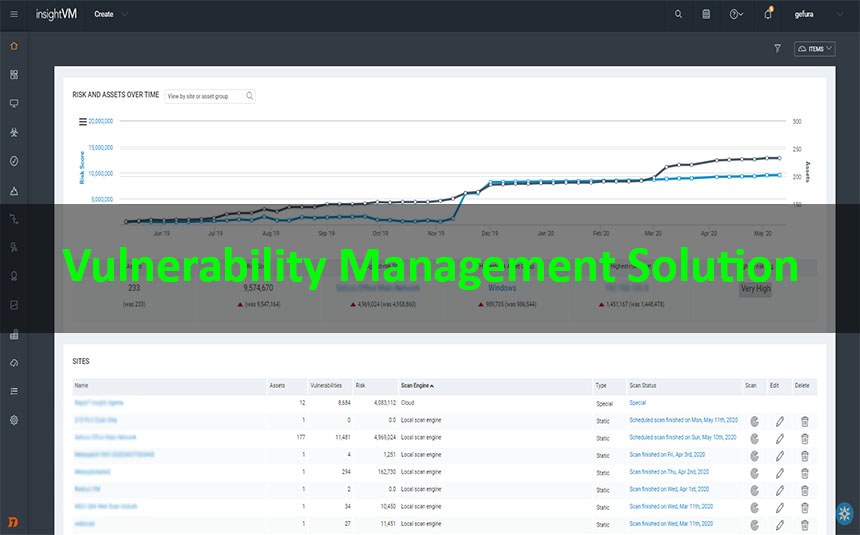The image size is (860, 535).
Task: Delete the site scanned Apr 3rd 2020
Action: pos(805,456)
